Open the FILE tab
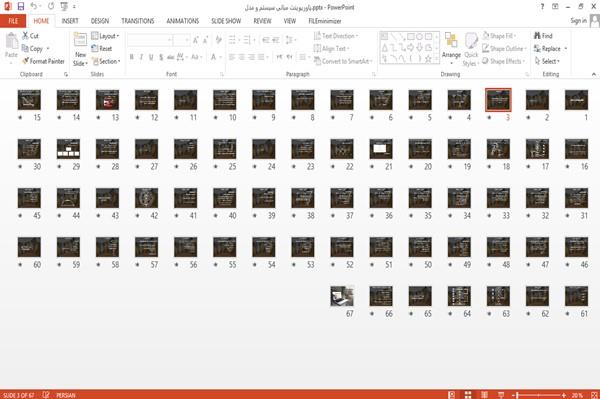This screenshot has height=399, width=600. tap(13, 21)
